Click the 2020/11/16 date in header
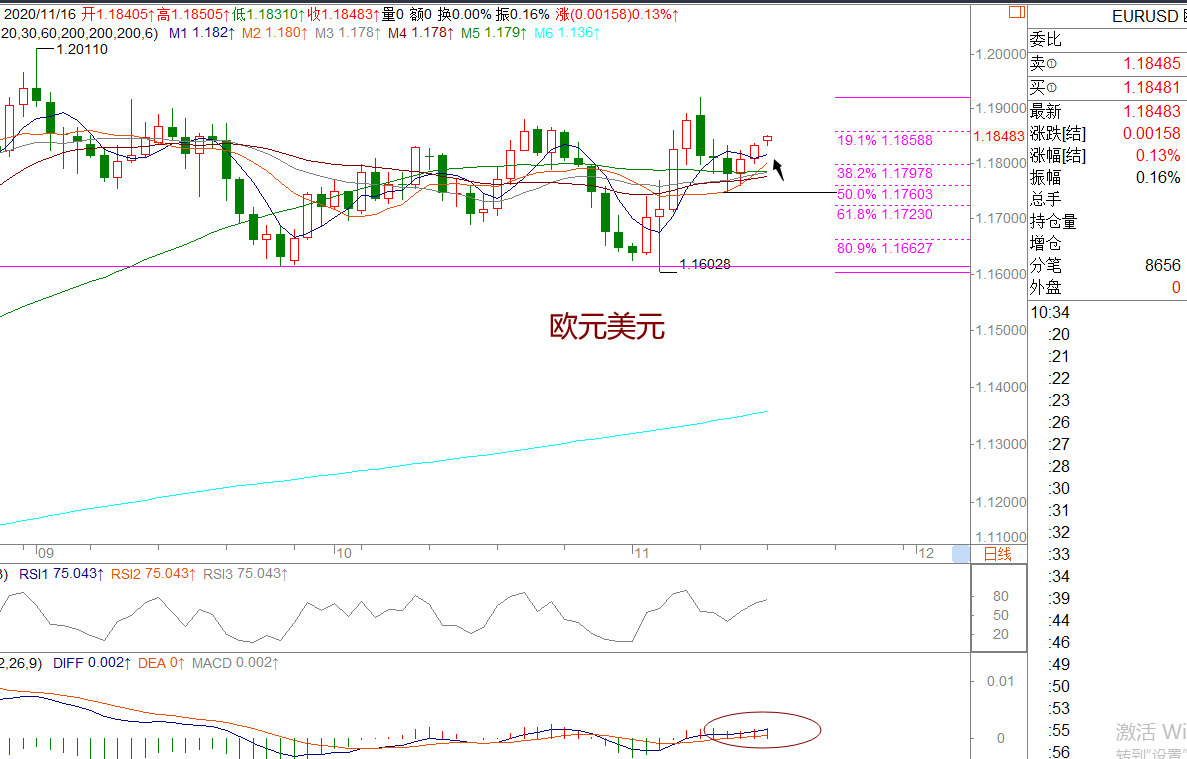1187x759 pixels. [40, 14]
